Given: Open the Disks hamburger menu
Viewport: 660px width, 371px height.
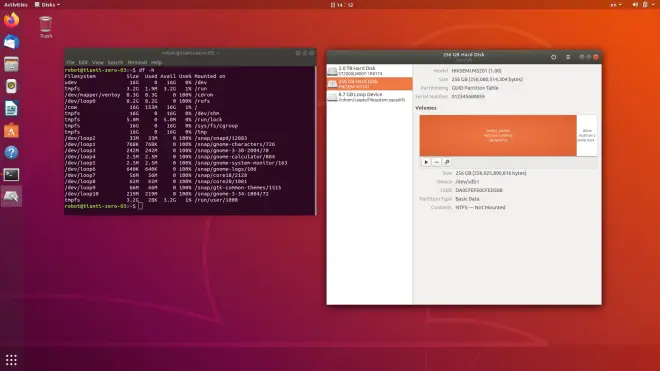Looking at the screenshot, I should pos(568,57).
